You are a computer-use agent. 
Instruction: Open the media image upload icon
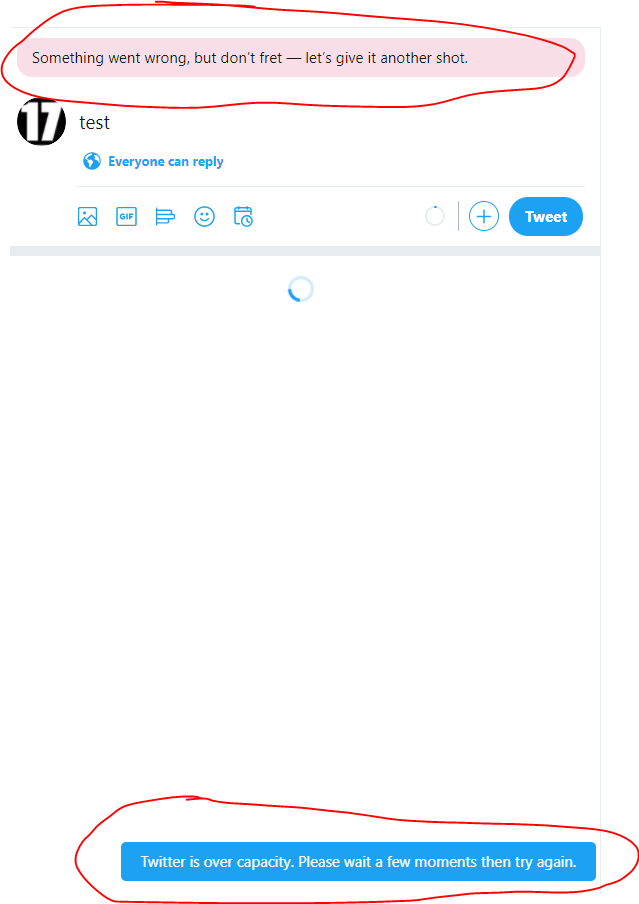88,217
